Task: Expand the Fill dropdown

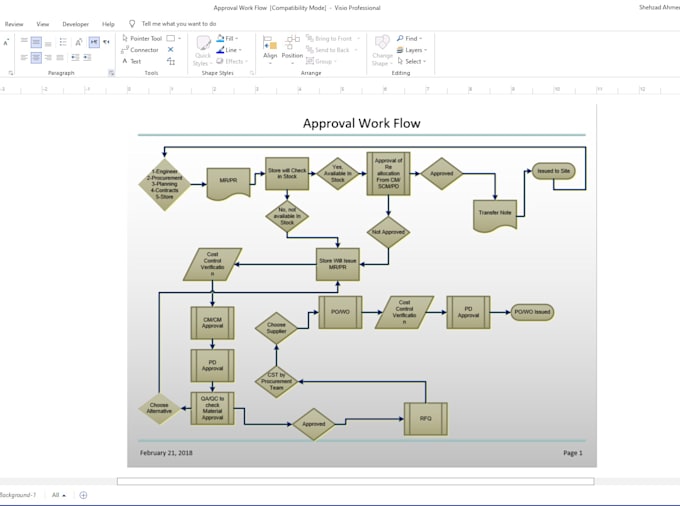Action: [x=228, y=38]
